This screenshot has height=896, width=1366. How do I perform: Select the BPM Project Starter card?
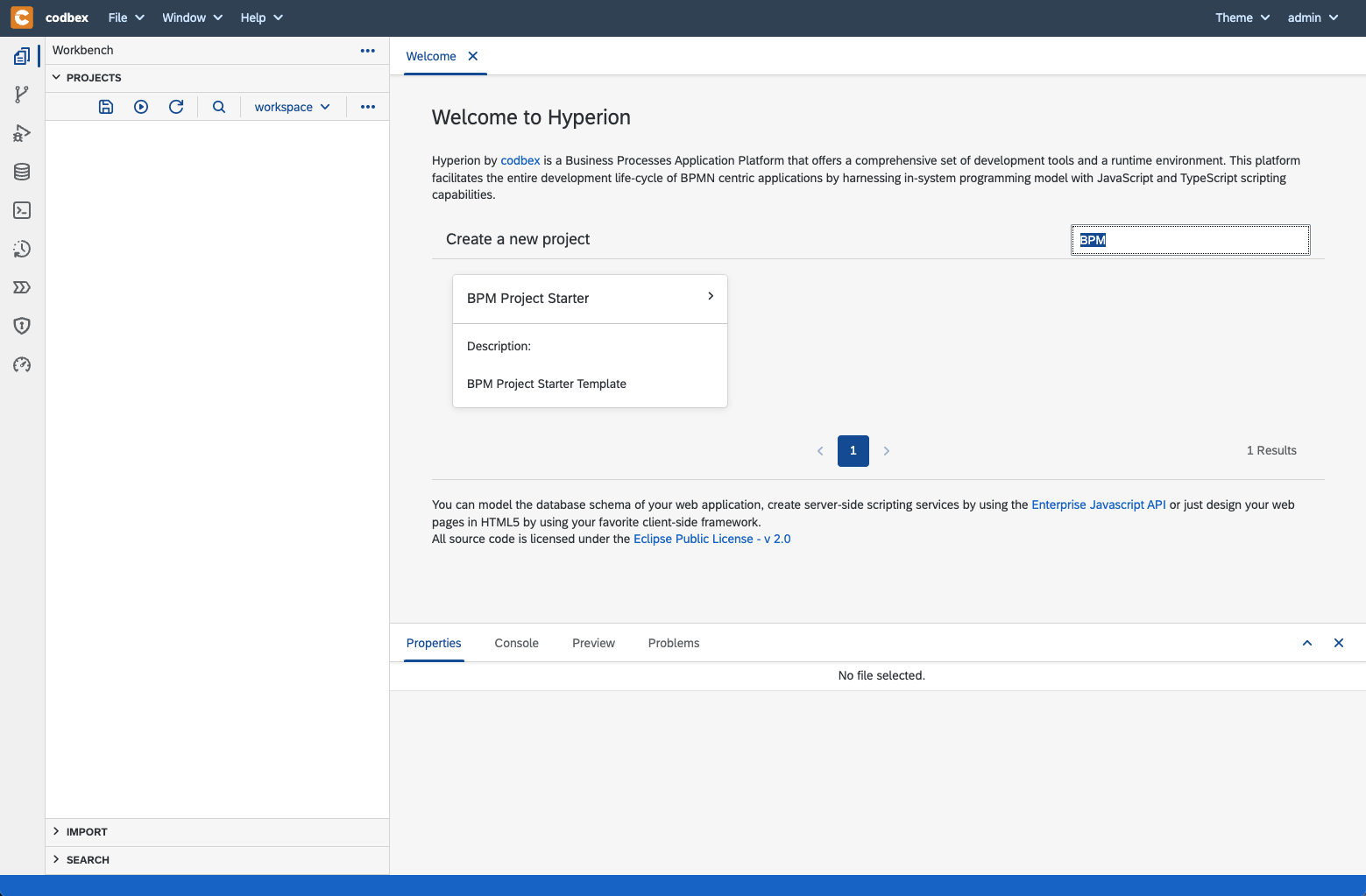590,342
